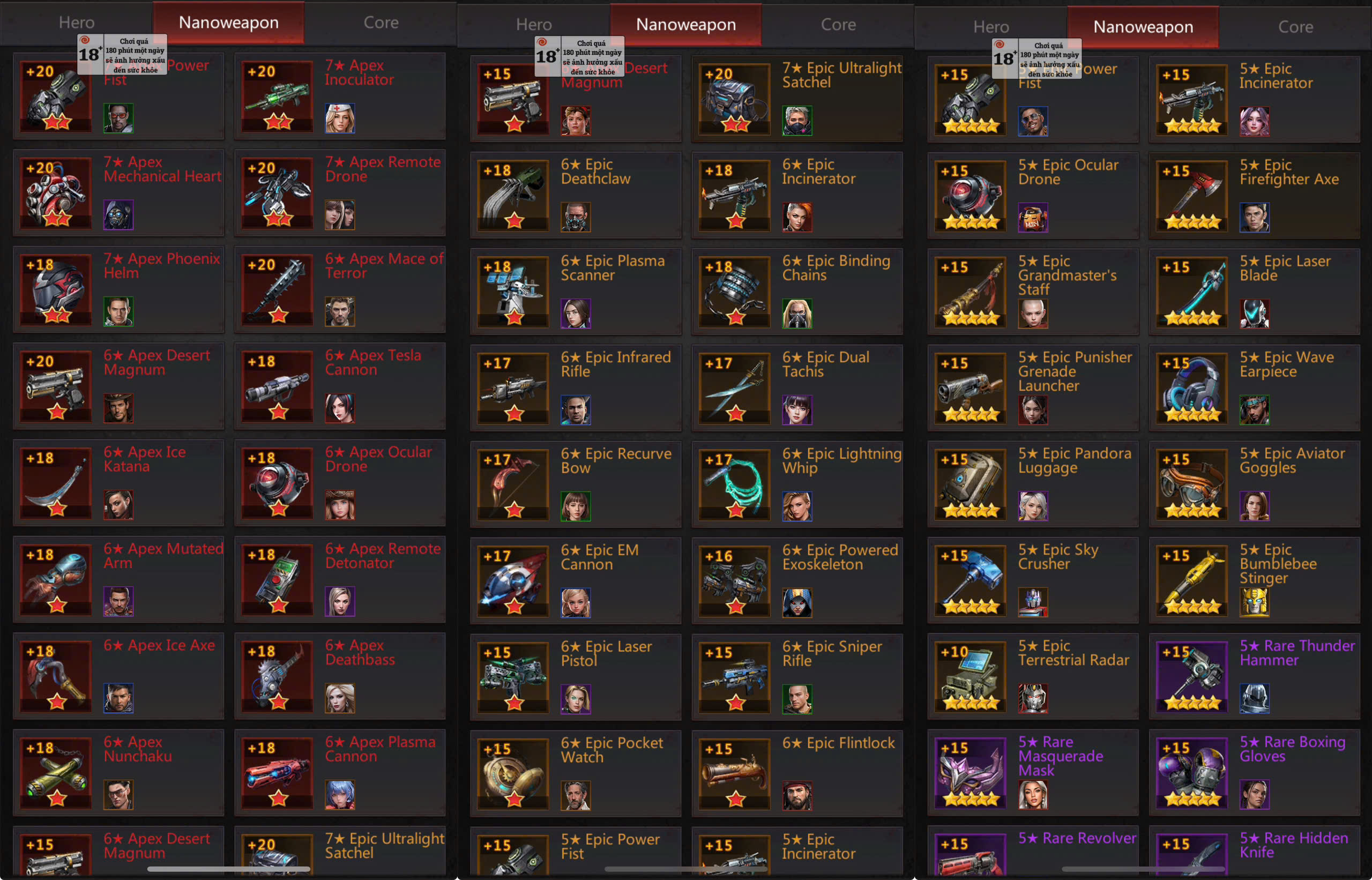Click the Epic Wave Earpiece headset icon
This screenshot has height=880, width=1372.
(1191, 388)
